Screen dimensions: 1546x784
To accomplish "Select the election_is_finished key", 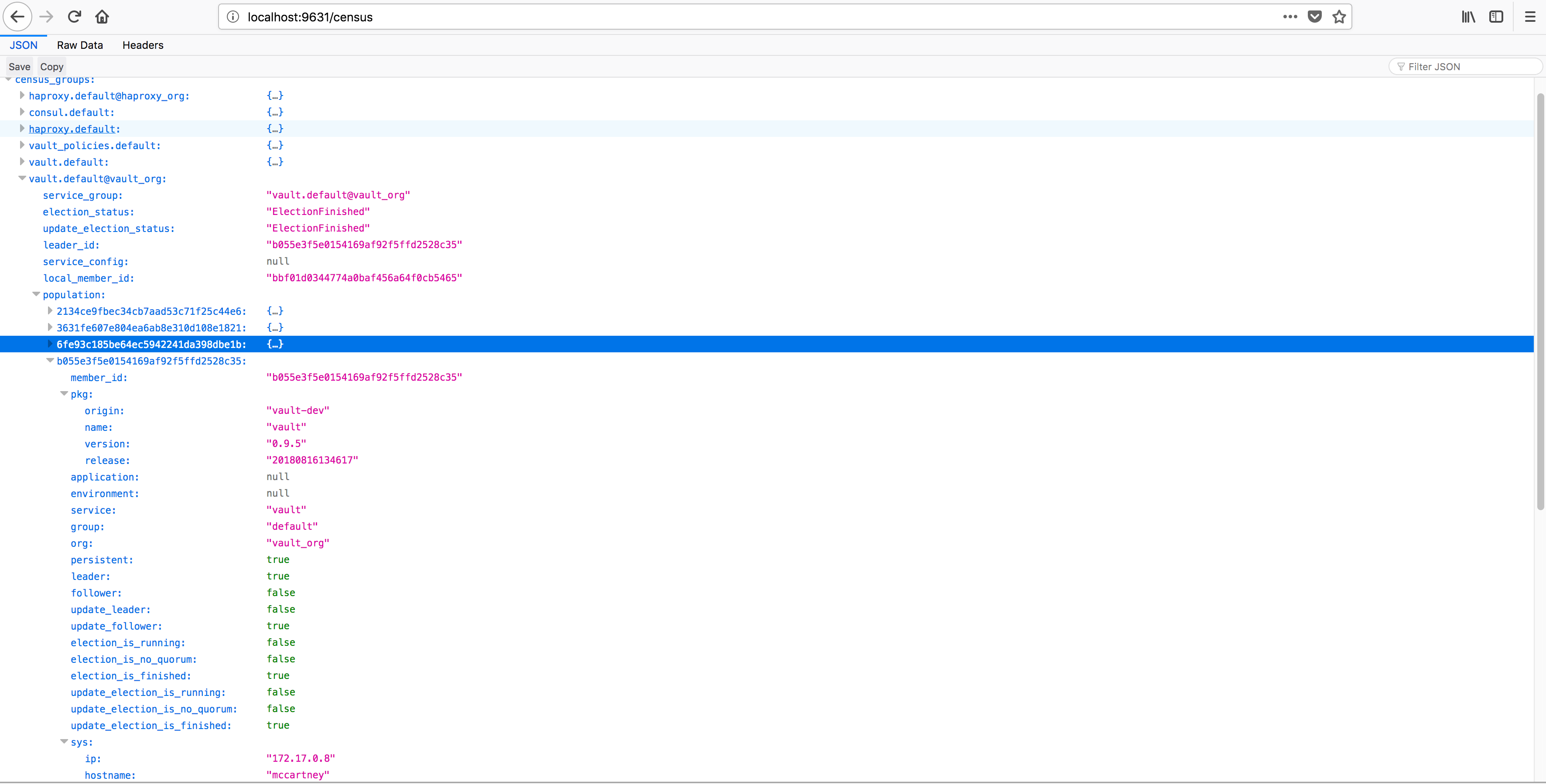I will point(131,675).
